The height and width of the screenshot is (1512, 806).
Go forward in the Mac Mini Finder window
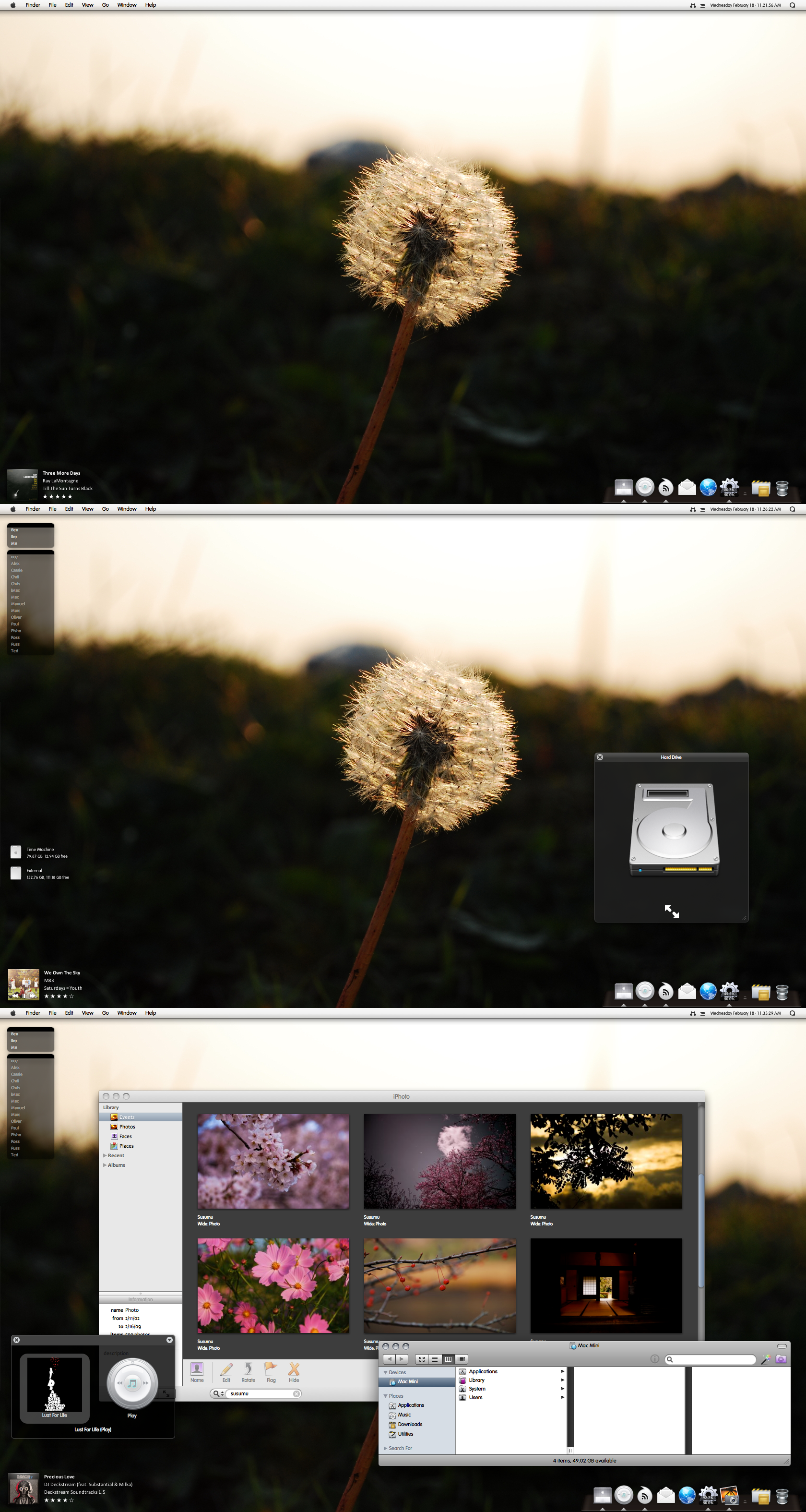[x=401, y=1359]
